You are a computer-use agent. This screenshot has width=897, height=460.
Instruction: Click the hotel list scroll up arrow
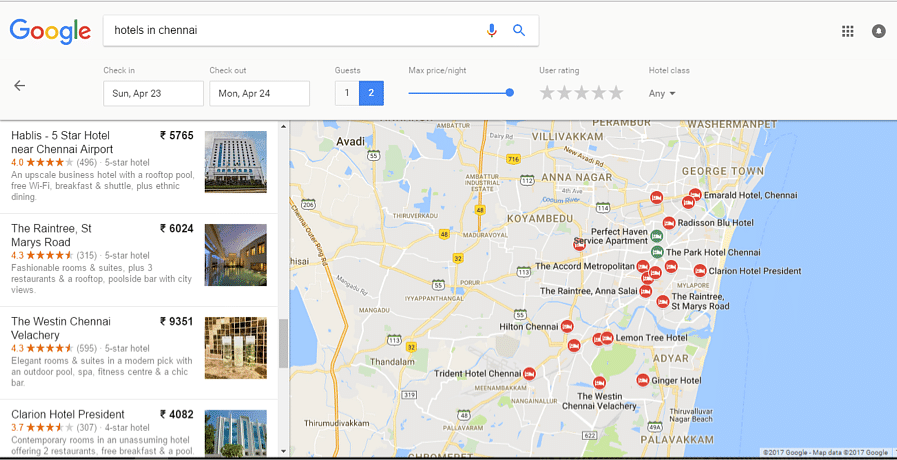284,125
